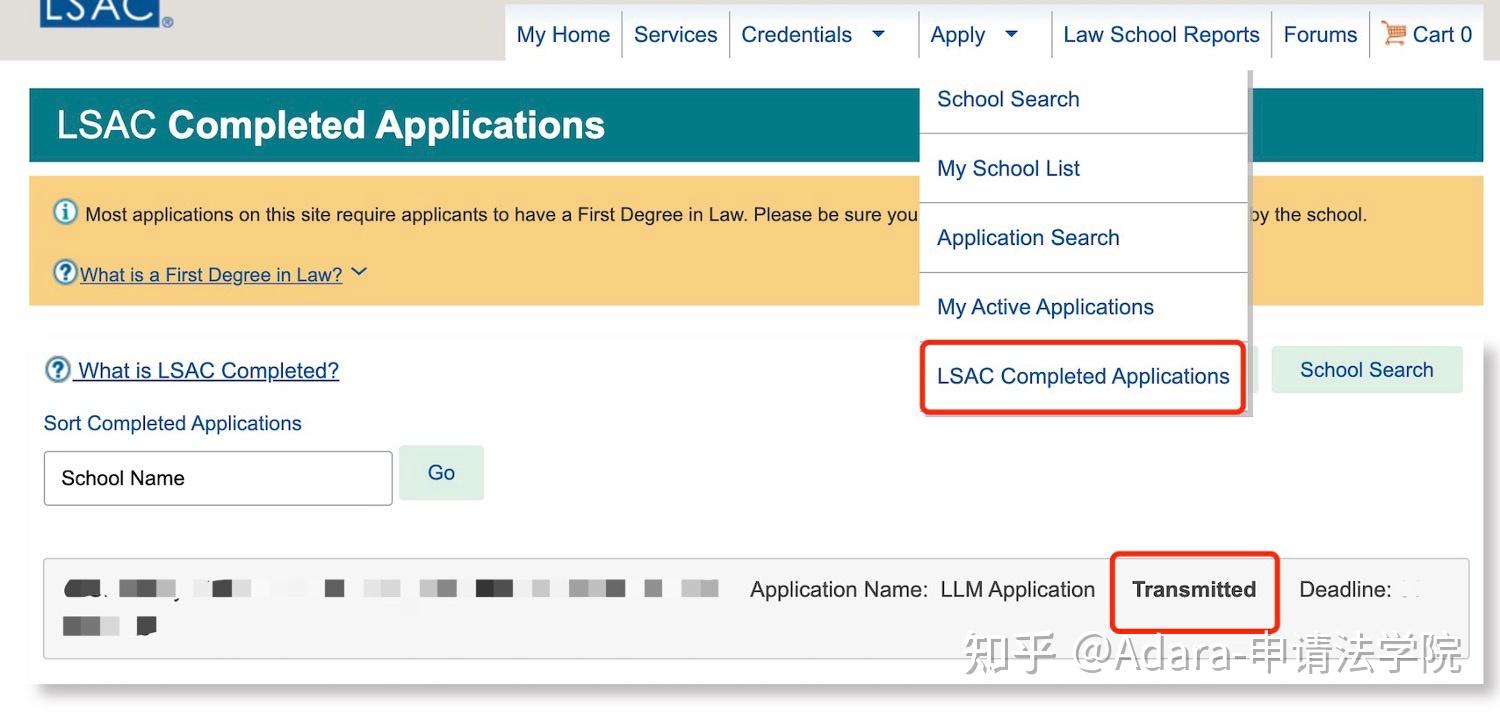Click the Sort Completed Applications label
The image size is (1500, 714).
(x=172, y=423)
